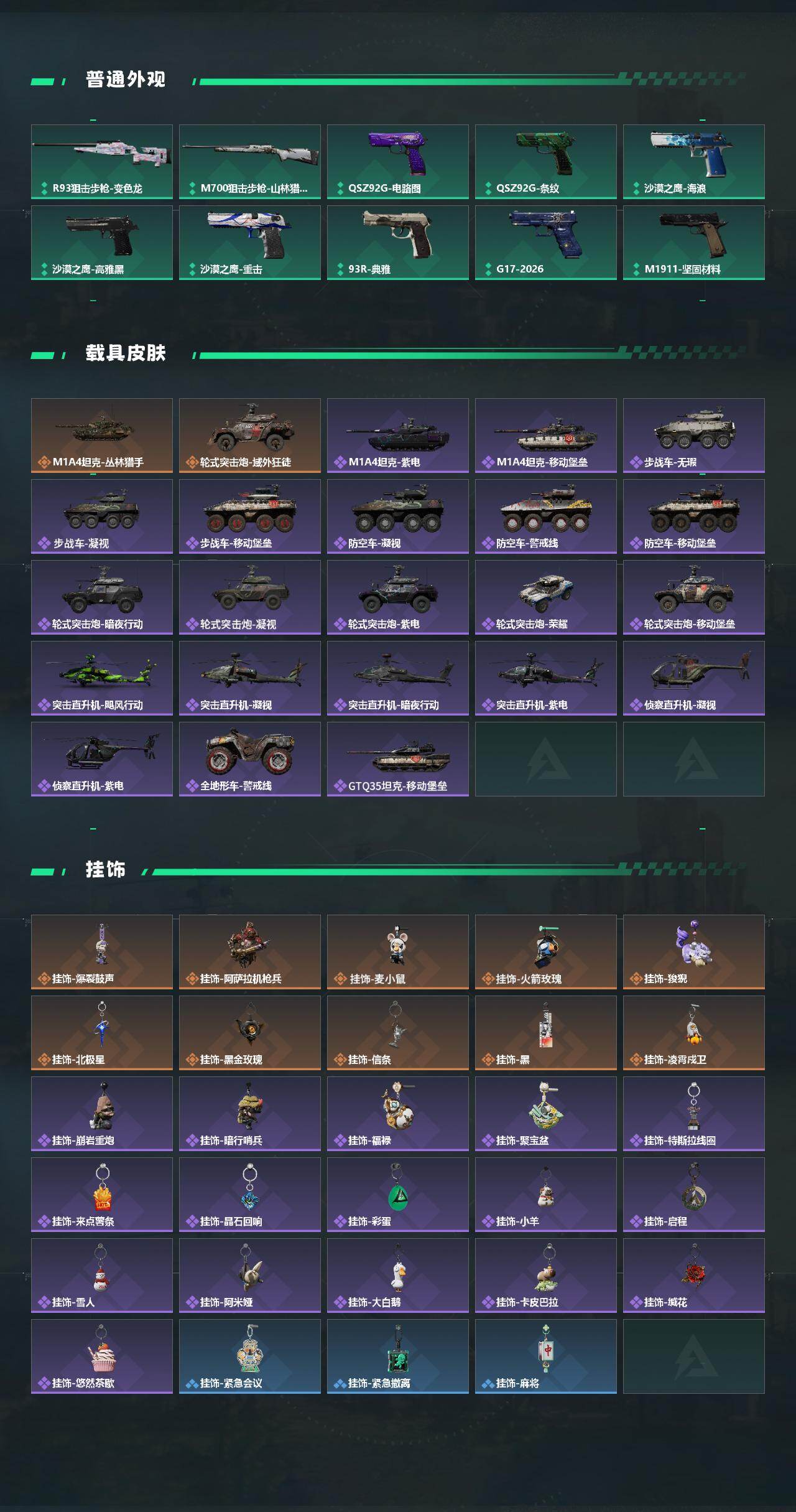Select the 挂饰-火箭玫瑰 charm

point(546,952)
